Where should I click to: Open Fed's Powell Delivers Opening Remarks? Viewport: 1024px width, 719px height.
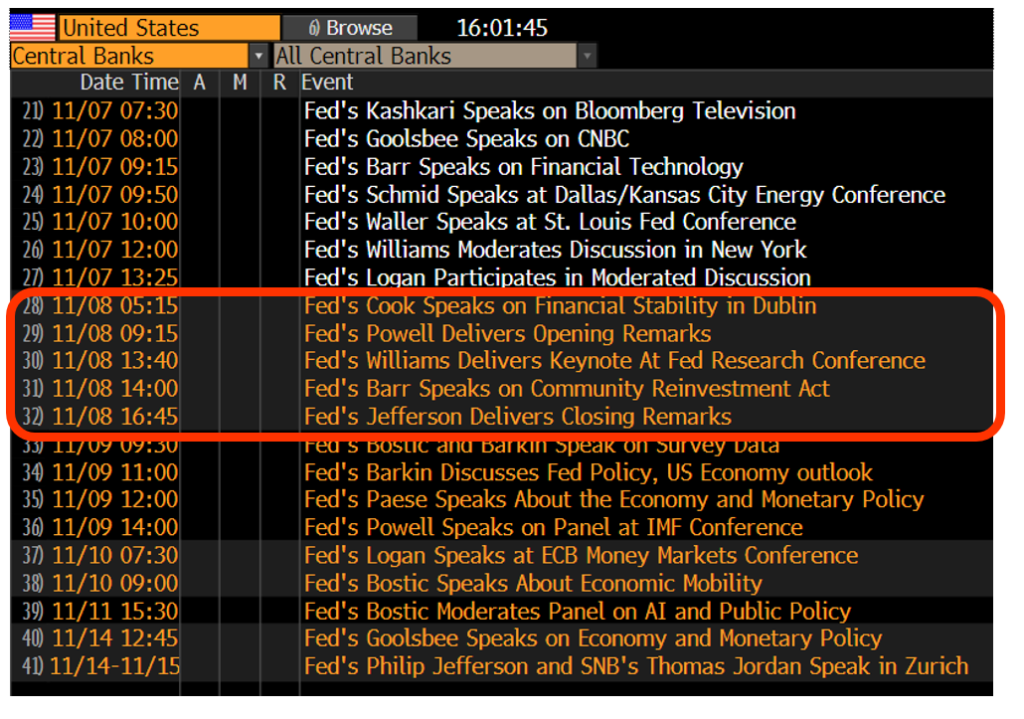pos(507,334)
